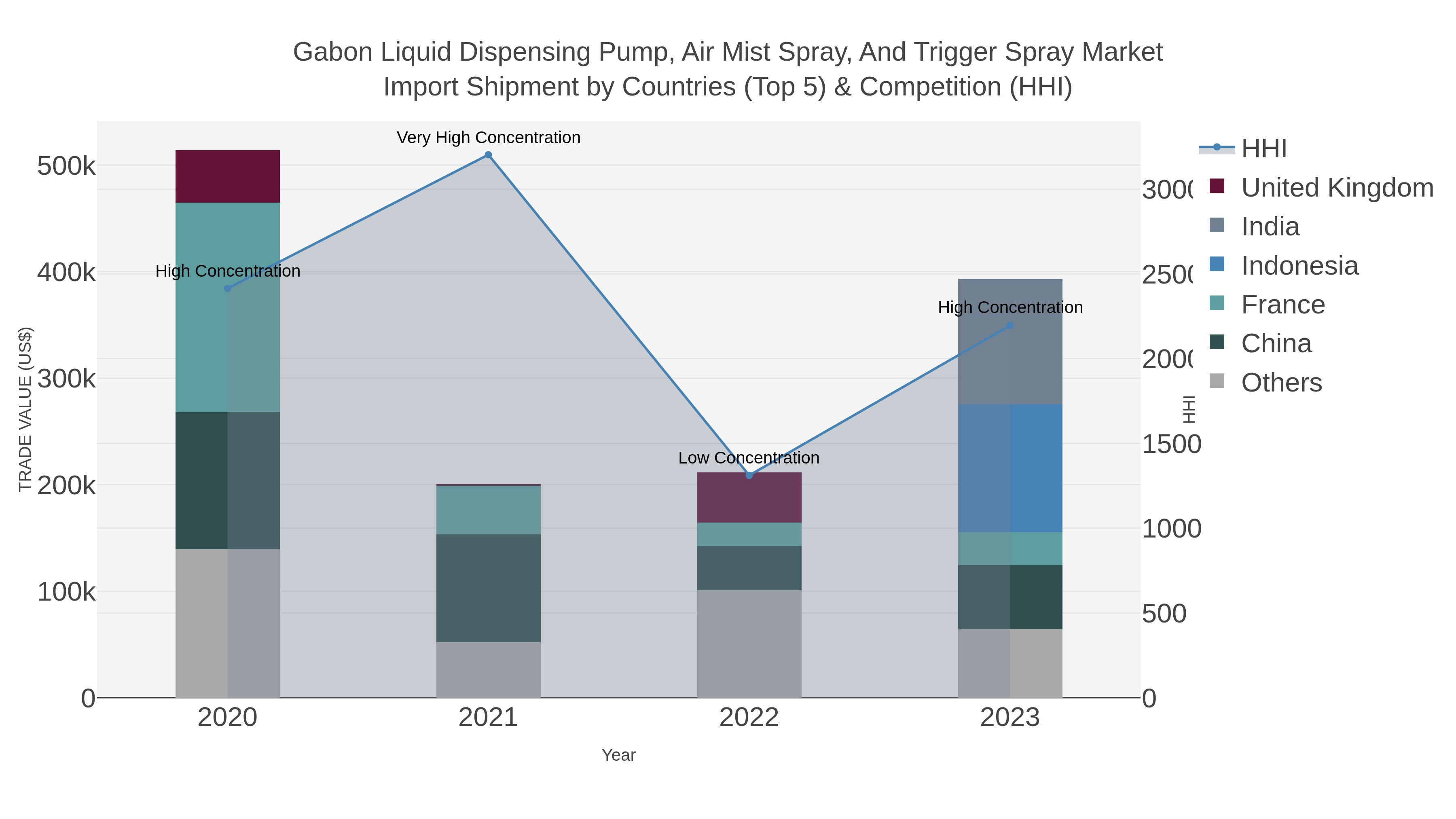Click the 1500 right-axis tick label
This screenshot has height=819, width=1456.
click(x=1172, y=444)
